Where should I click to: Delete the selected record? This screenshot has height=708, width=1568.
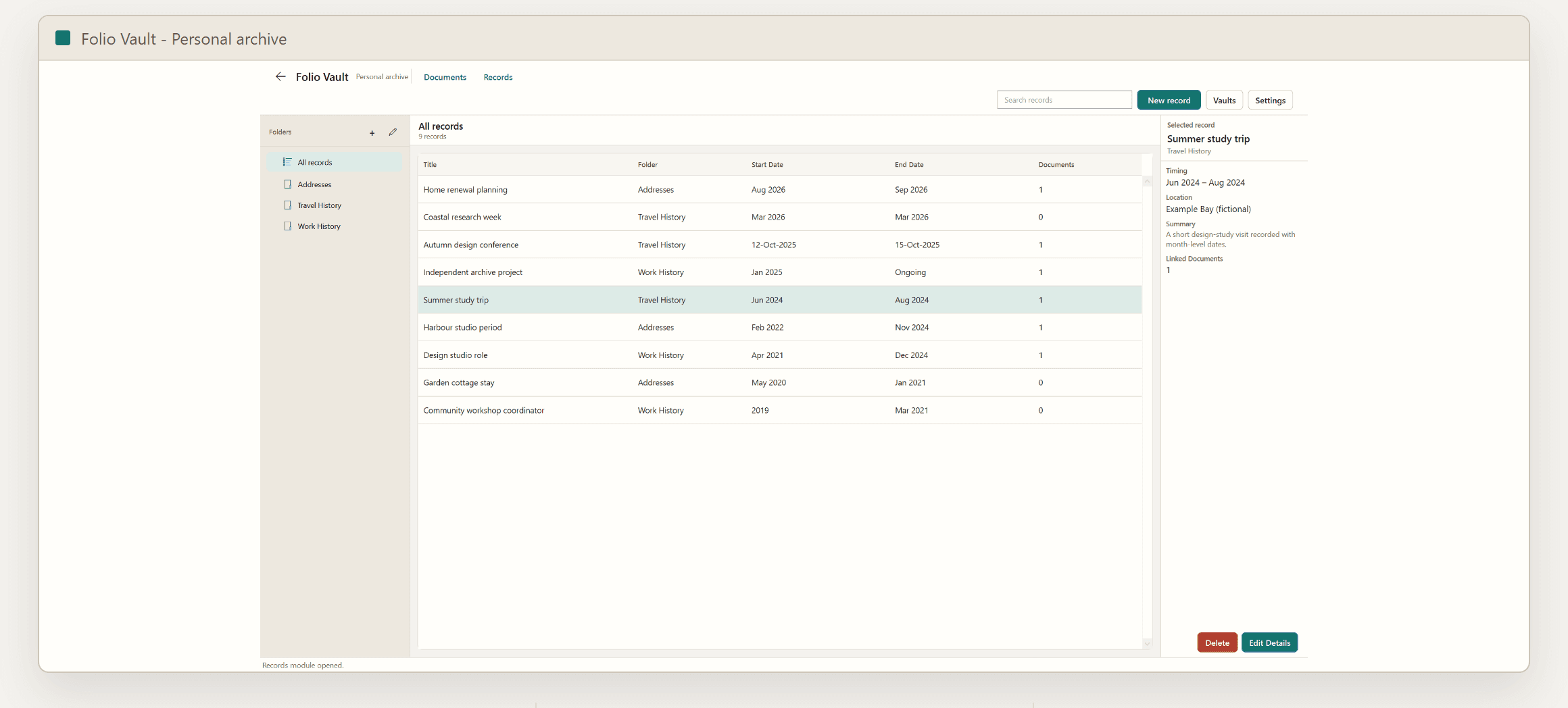1217,642
